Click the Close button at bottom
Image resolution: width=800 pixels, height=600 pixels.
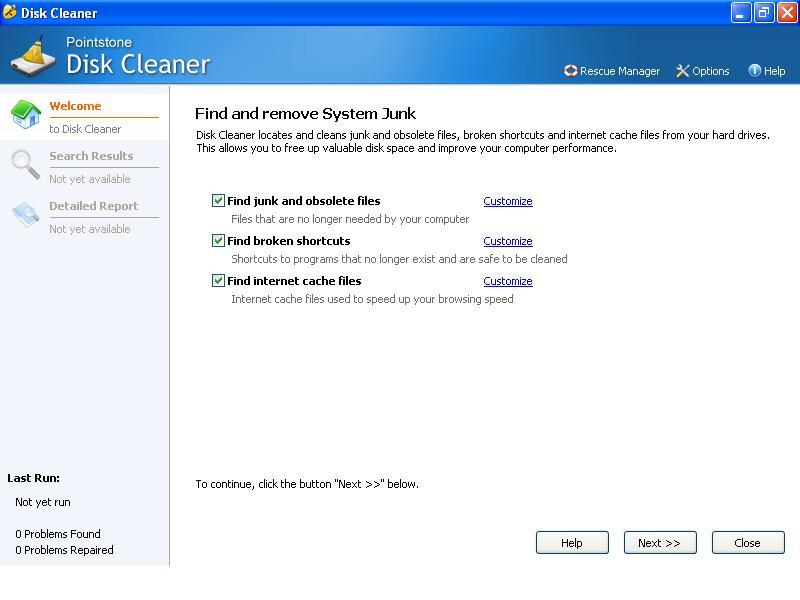coord(748,542)
